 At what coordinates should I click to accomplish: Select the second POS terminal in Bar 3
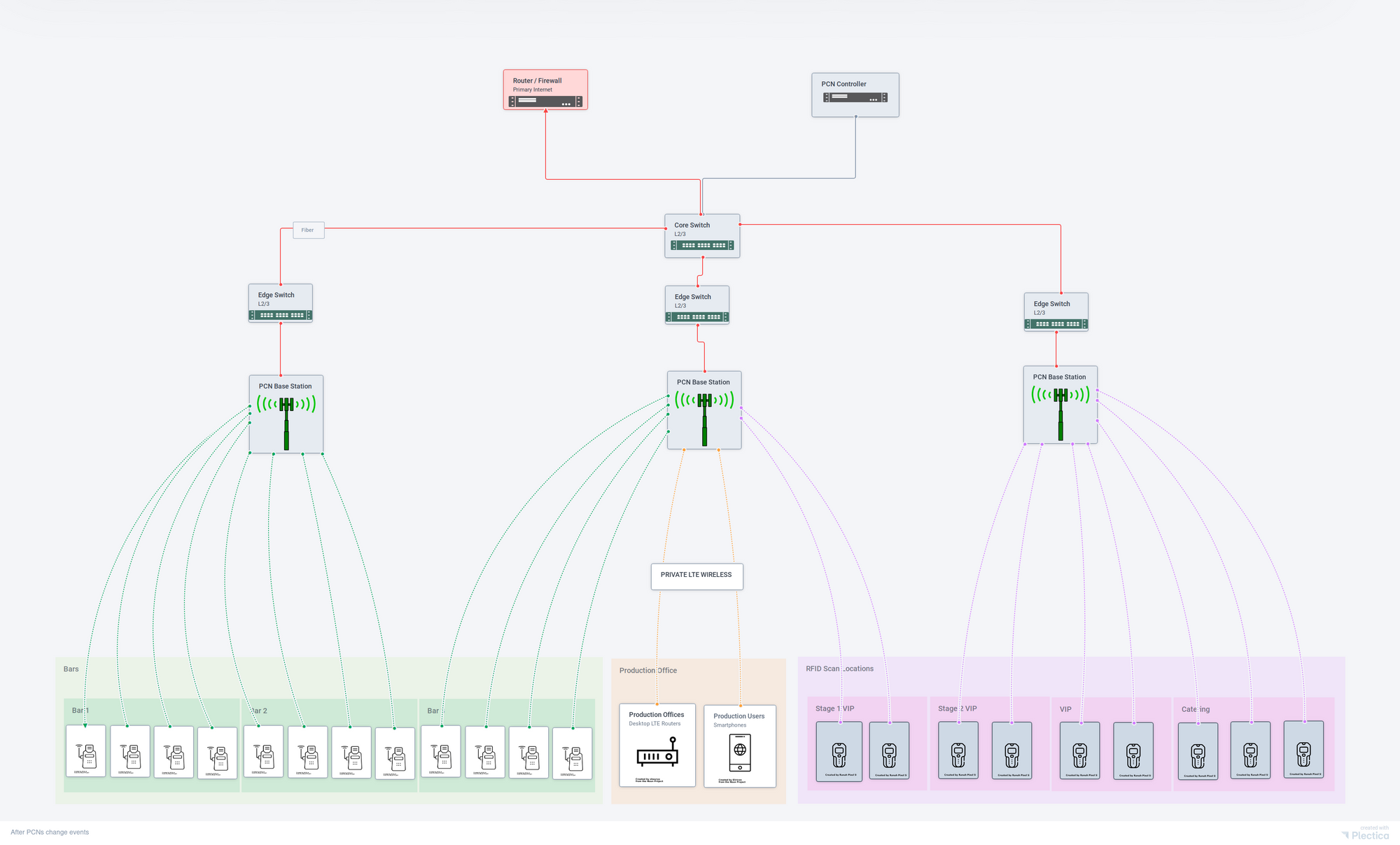tap(485, 752)
